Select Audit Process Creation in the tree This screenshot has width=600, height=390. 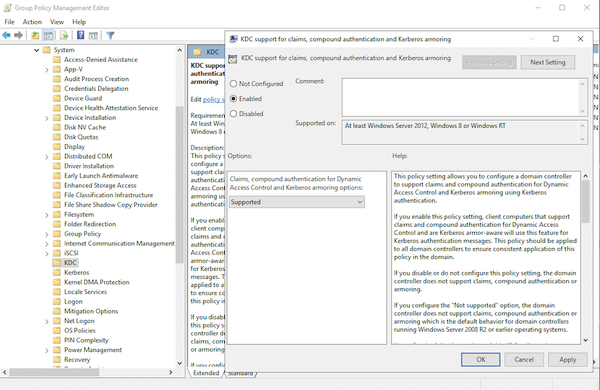96,79
